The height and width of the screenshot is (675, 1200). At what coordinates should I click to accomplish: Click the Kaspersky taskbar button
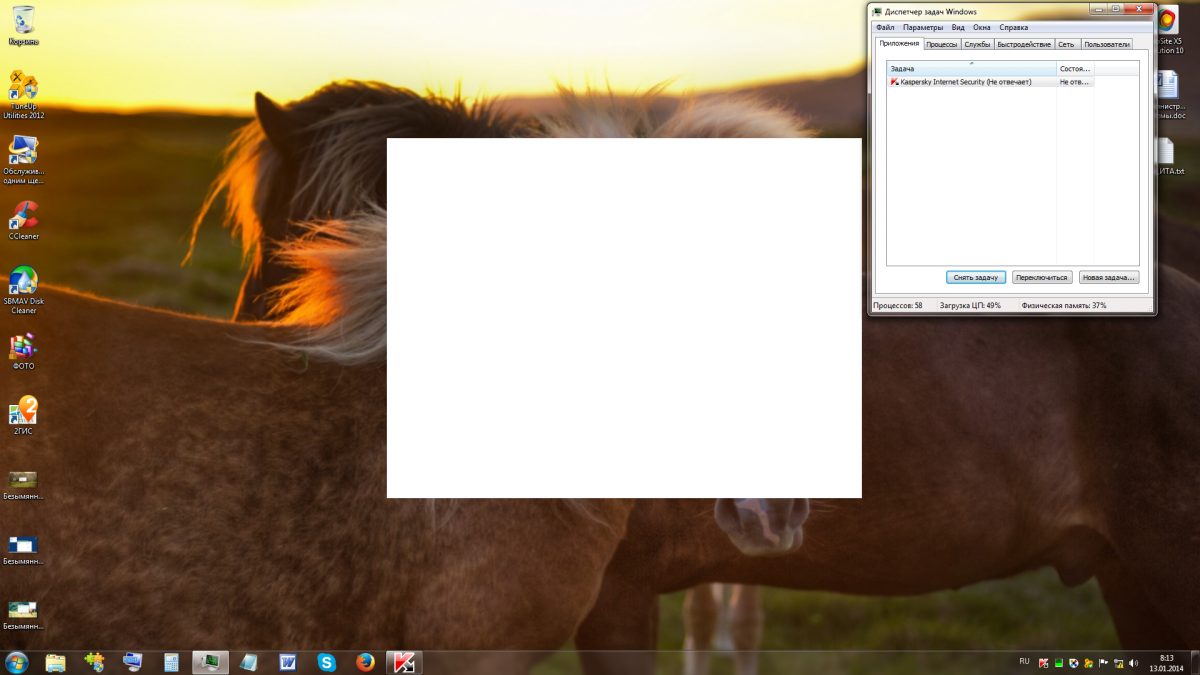pyautogui.click(x=404, y=662)
